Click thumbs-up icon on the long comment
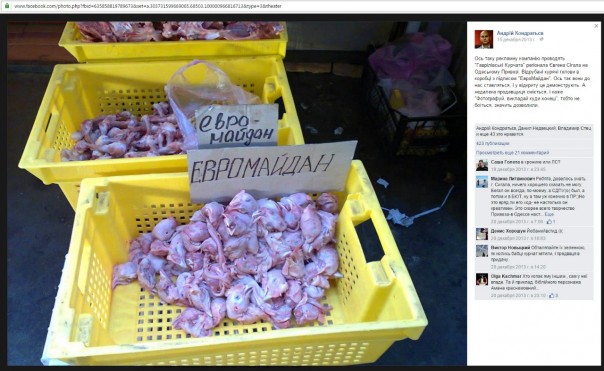Screen dimensions: 604x371 coord(549,222)
